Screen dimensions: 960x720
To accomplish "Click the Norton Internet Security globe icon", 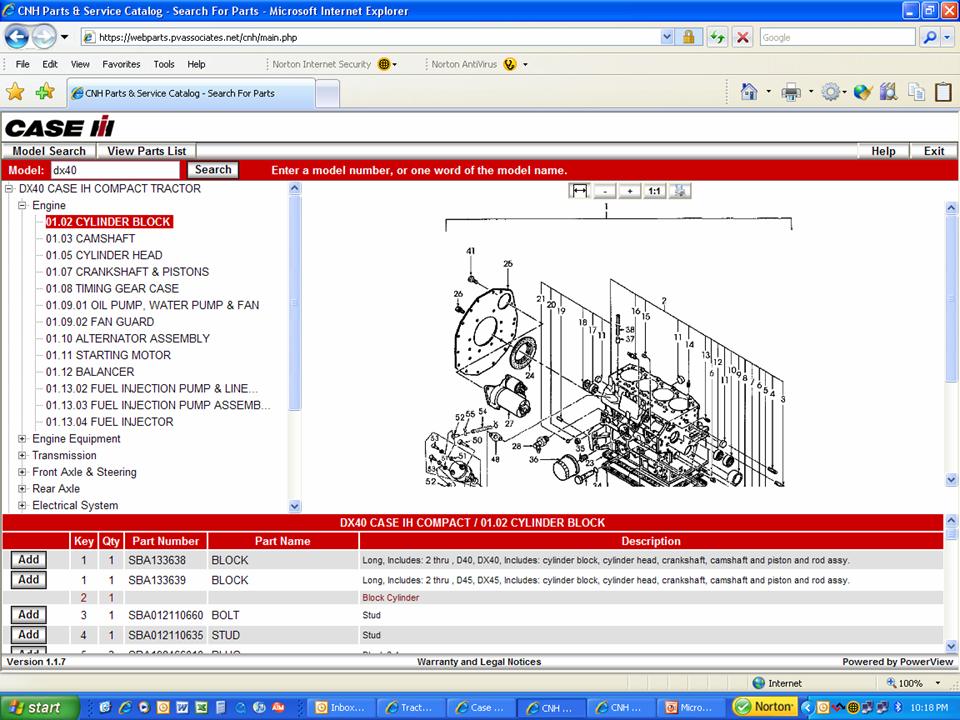I will pyautogui.click(x=384, y=64).
